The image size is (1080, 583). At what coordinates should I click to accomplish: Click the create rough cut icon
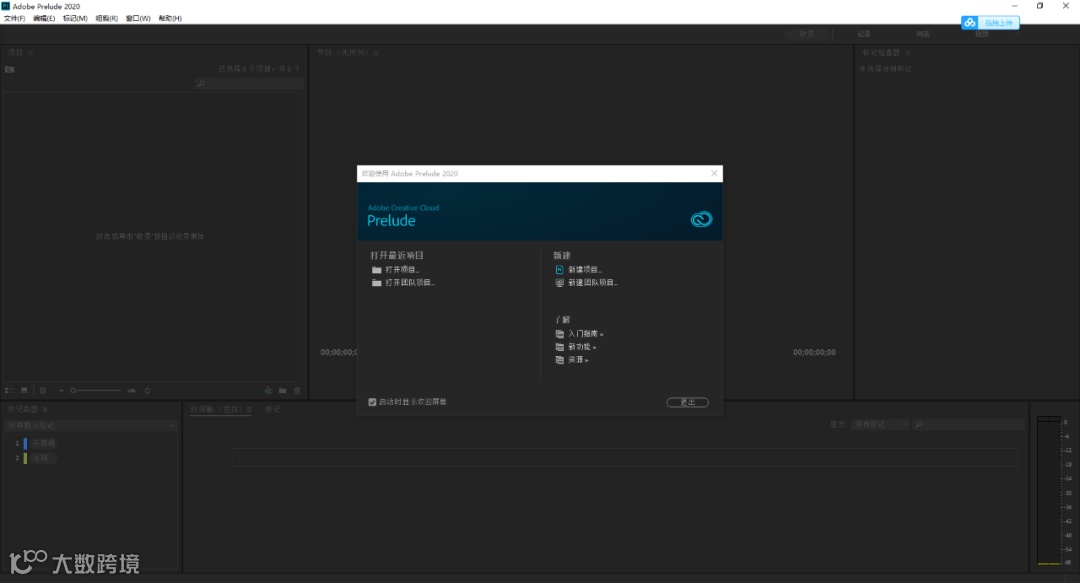click(x=269, y=391)
